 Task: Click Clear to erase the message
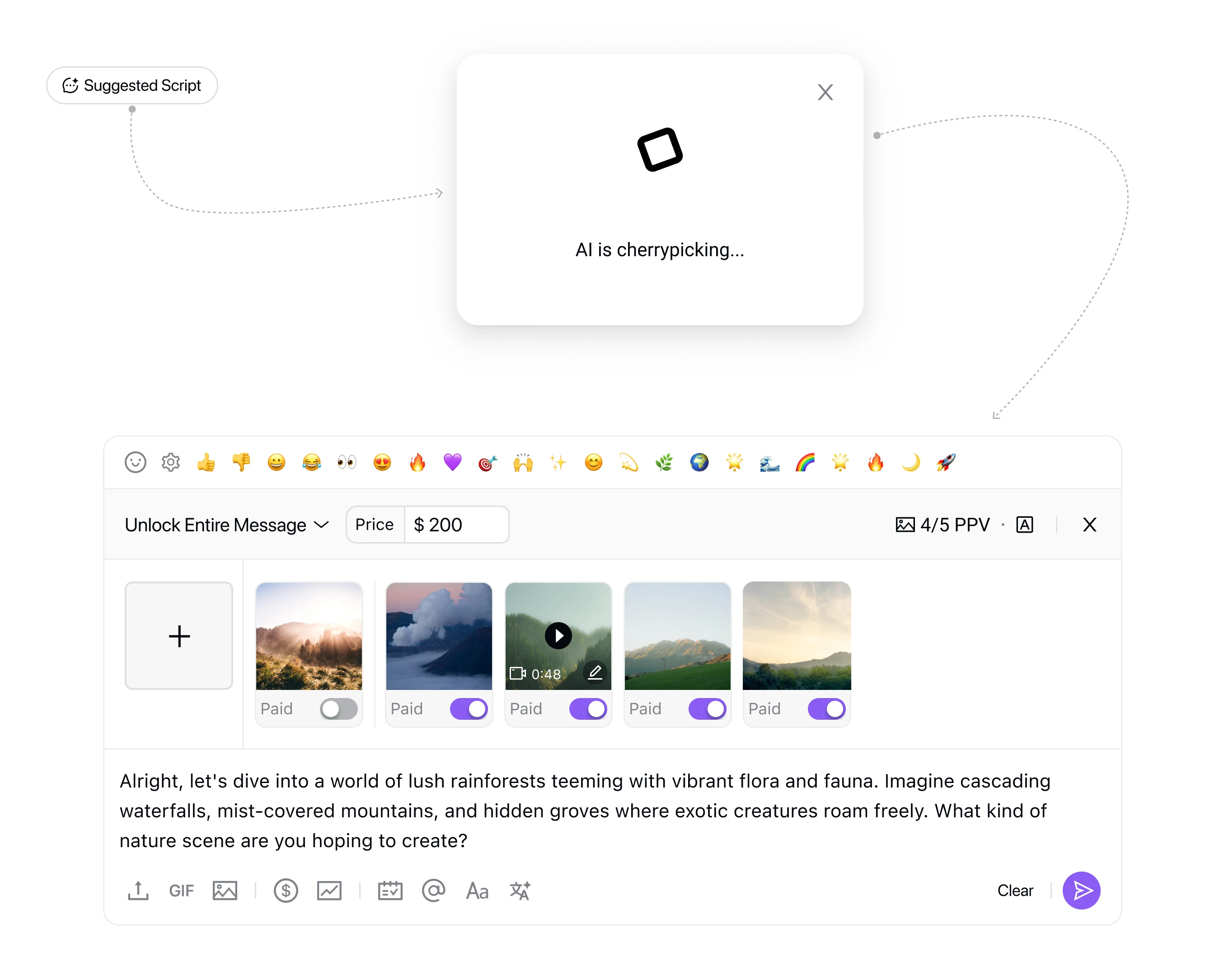1014,890
